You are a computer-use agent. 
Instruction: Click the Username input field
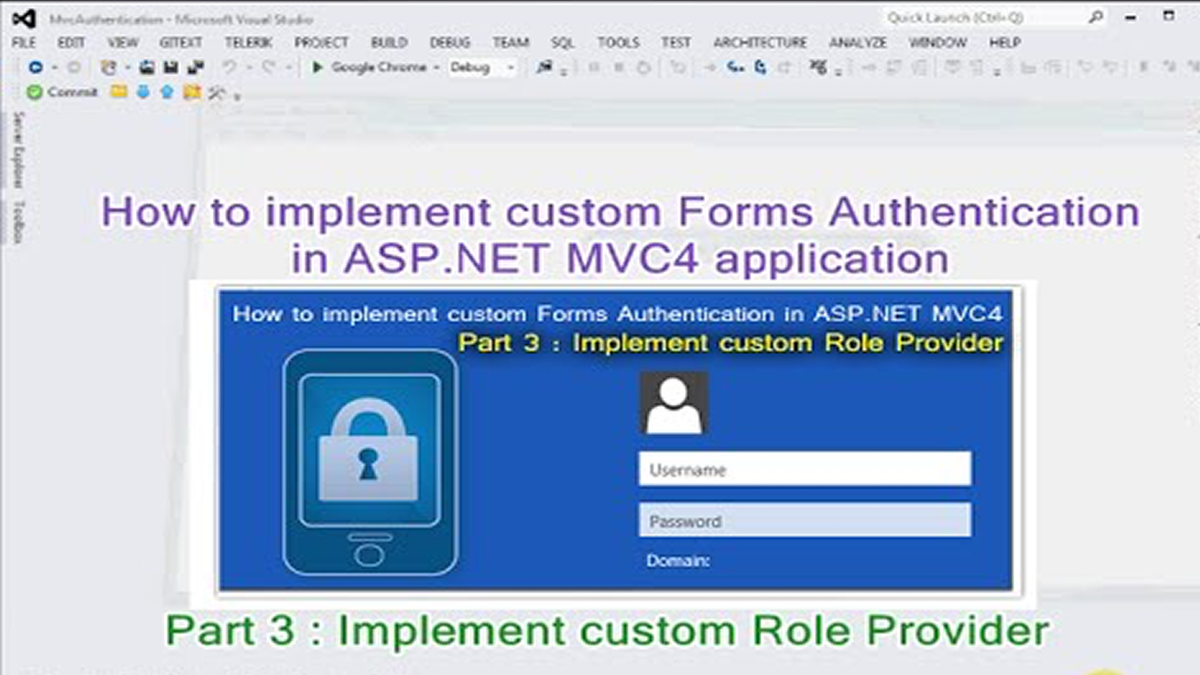[x=805, y=469]
